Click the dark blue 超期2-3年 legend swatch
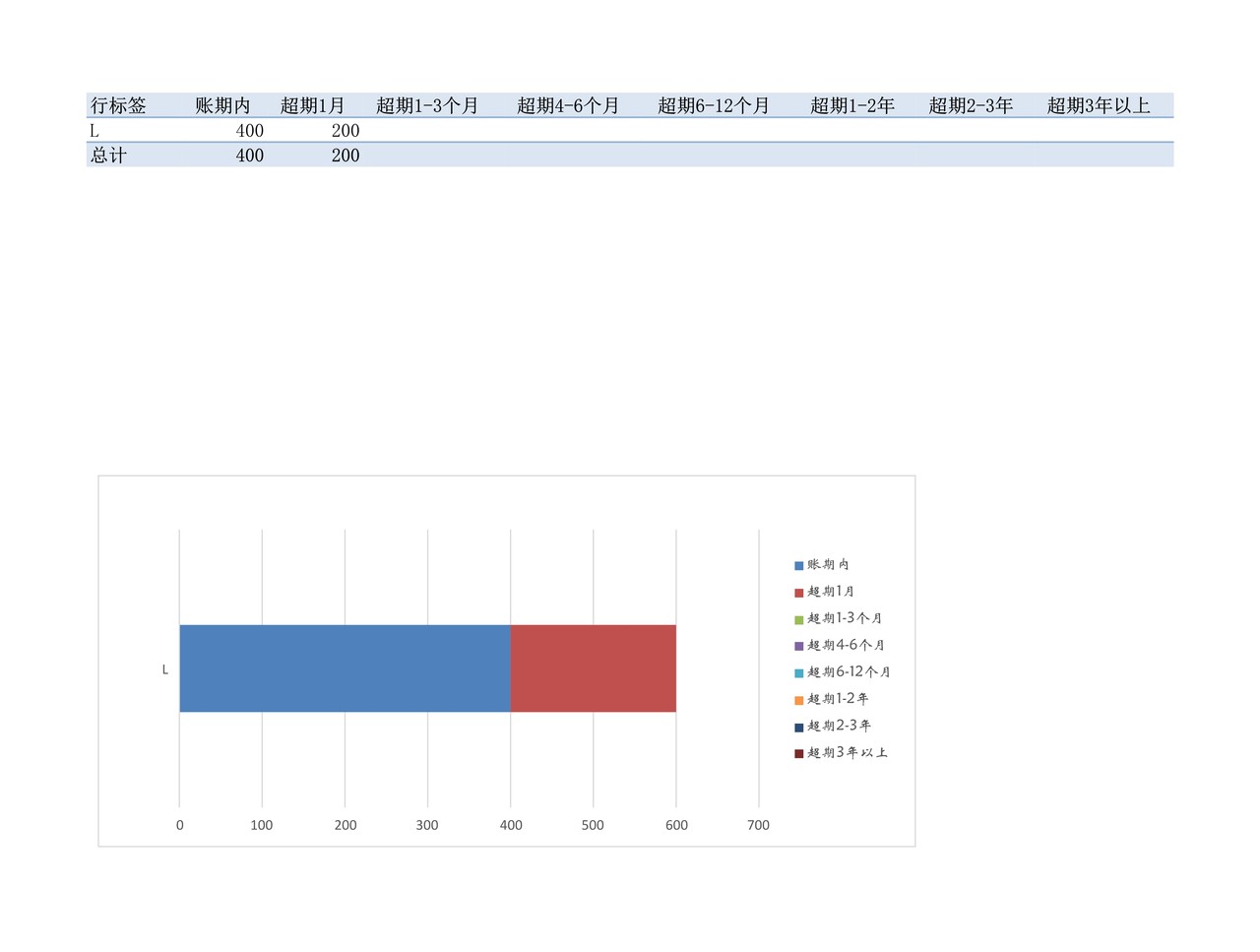This screenshot has height=952, width=1260. [x=799, y=727]
